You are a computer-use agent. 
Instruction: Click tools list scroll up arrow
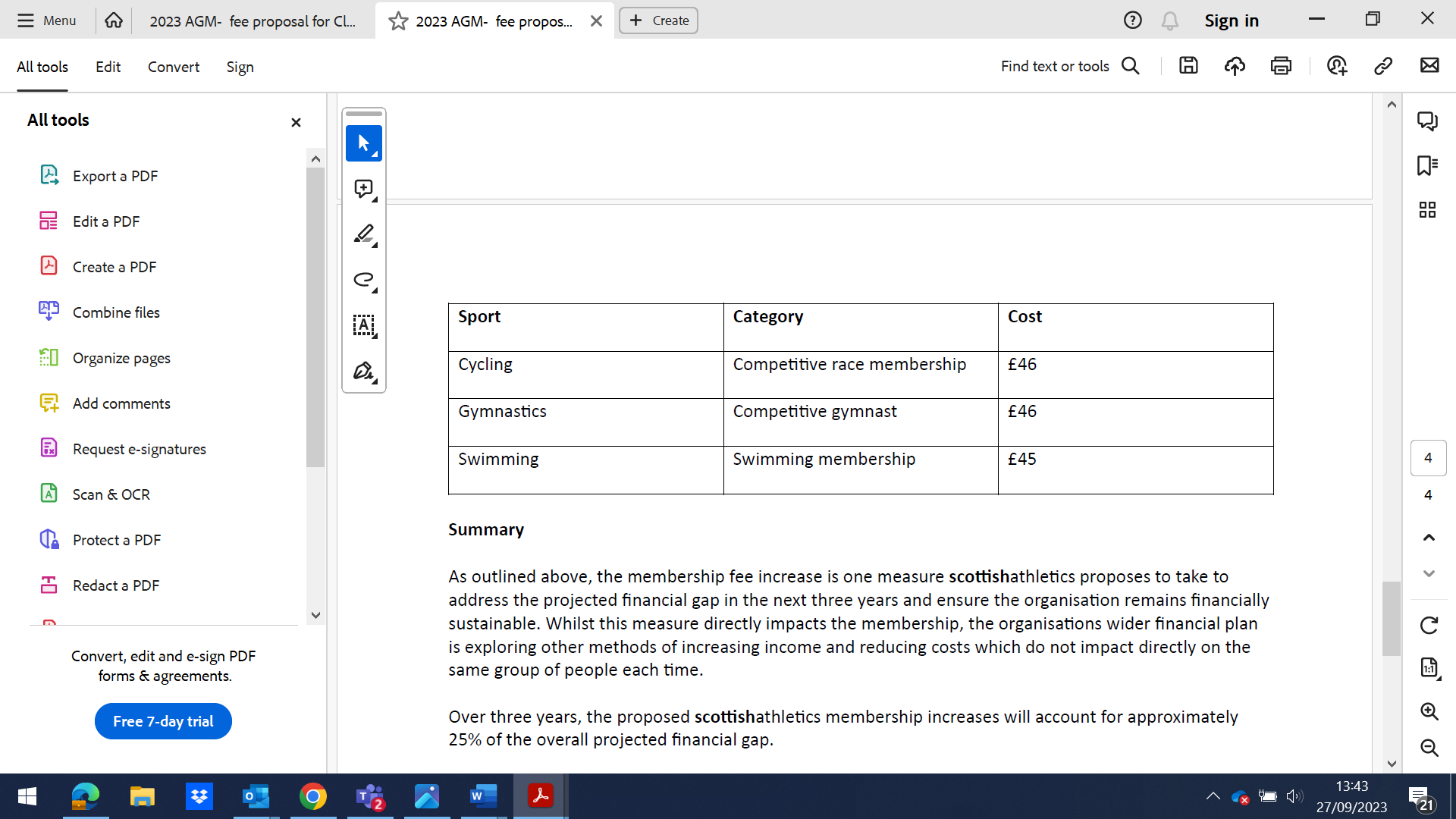pos(316,159)
